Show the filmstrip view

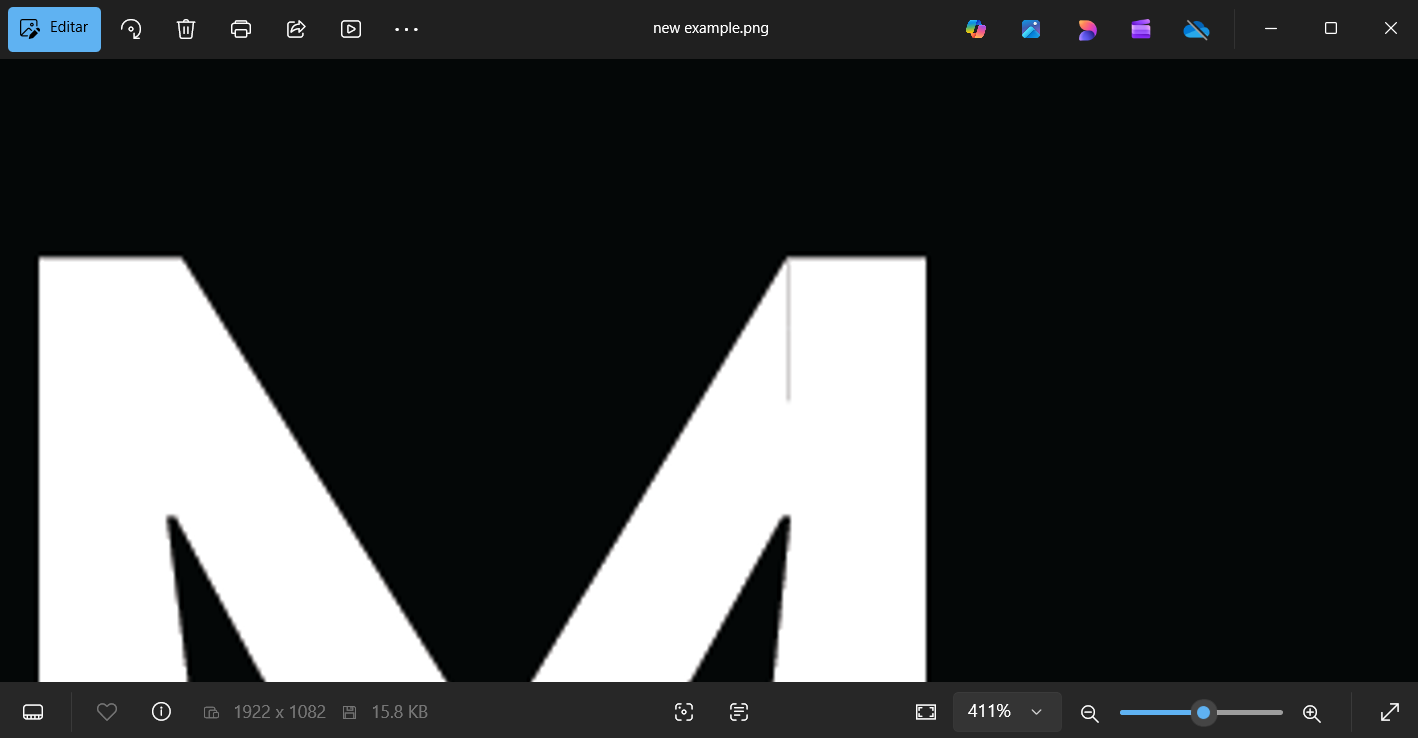[x=33, y=711]
